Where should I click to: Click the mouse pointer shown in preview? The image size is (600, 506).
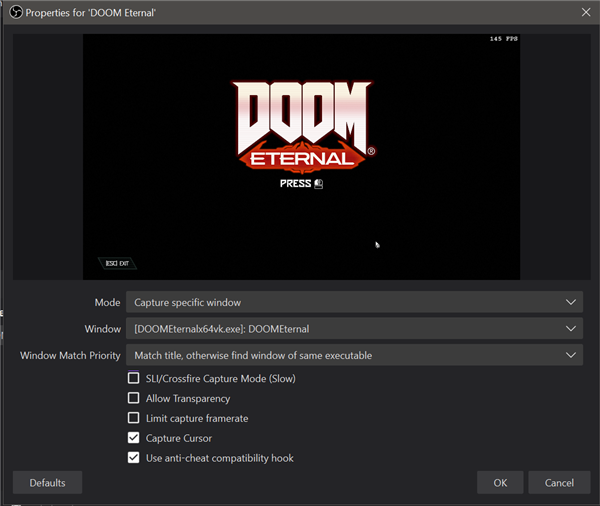(x=377, y=244)
